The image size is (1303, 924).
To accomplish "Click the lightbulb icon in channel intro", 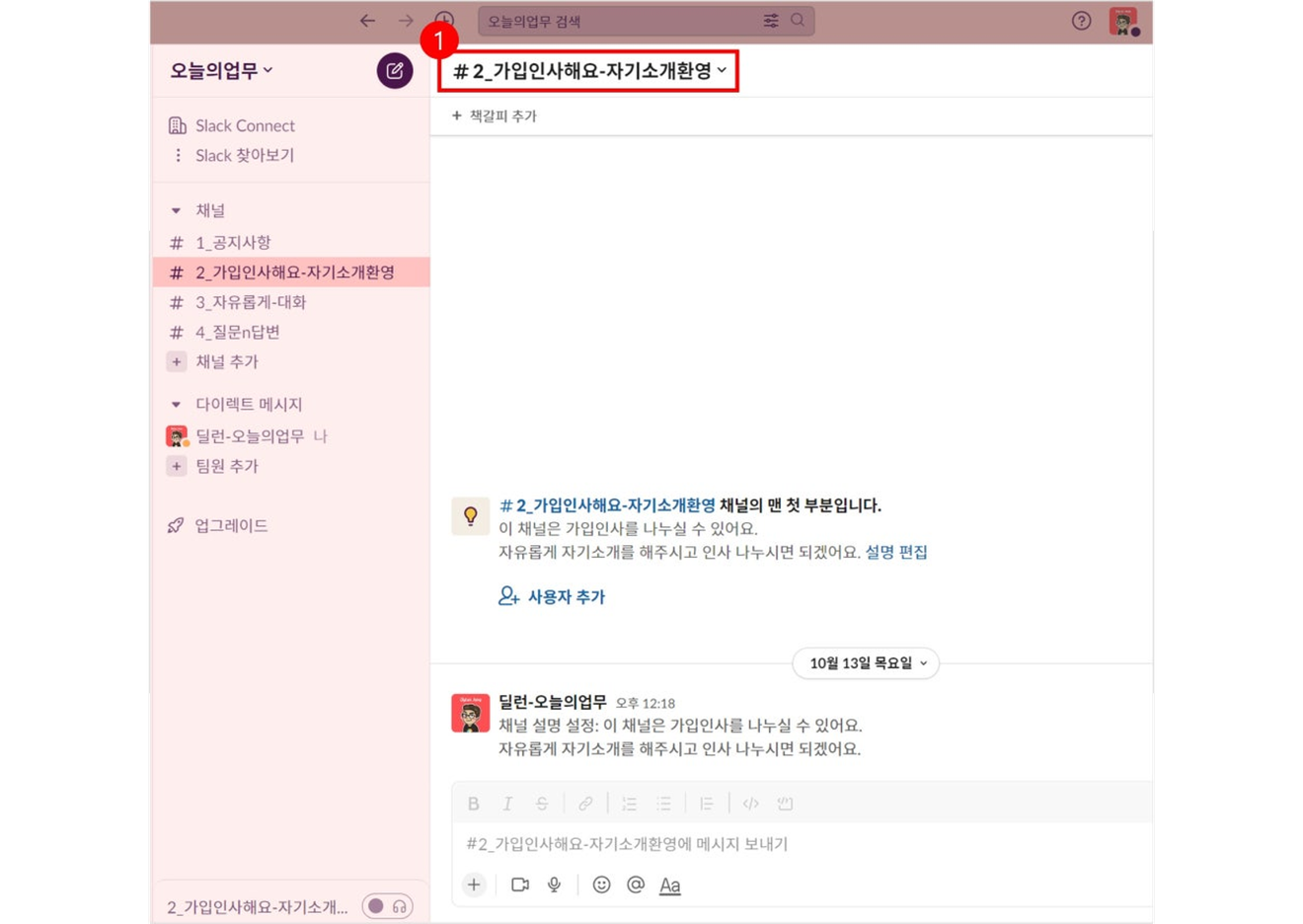I will coord(471,516).
